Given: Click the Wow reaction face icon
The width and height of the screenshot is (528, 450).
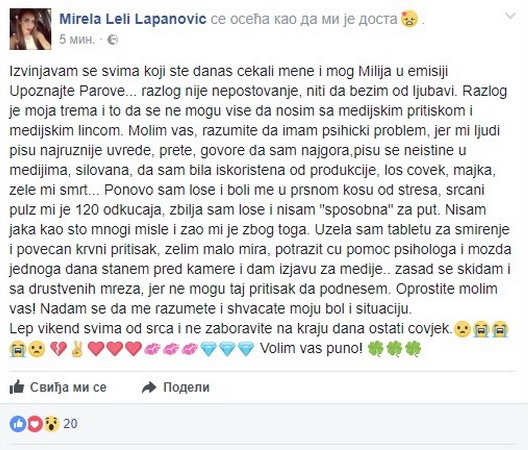Looking at the screenshot, I should 51,424.
